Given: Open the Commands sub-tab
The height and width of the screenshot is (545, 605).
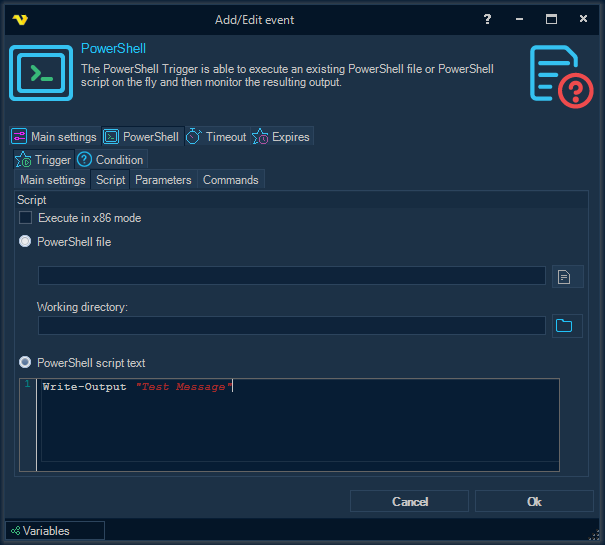Looking at the screenshot, I should pos(231,180).
